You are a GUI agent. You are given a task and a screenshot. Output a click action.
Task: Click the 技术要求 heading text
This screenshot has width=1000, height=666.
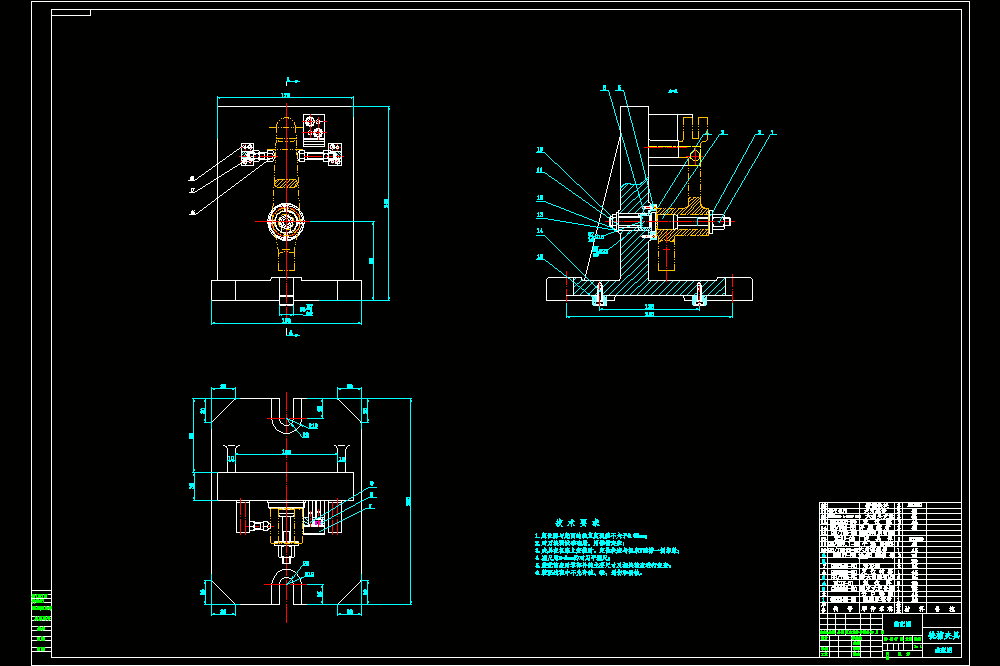577,523
